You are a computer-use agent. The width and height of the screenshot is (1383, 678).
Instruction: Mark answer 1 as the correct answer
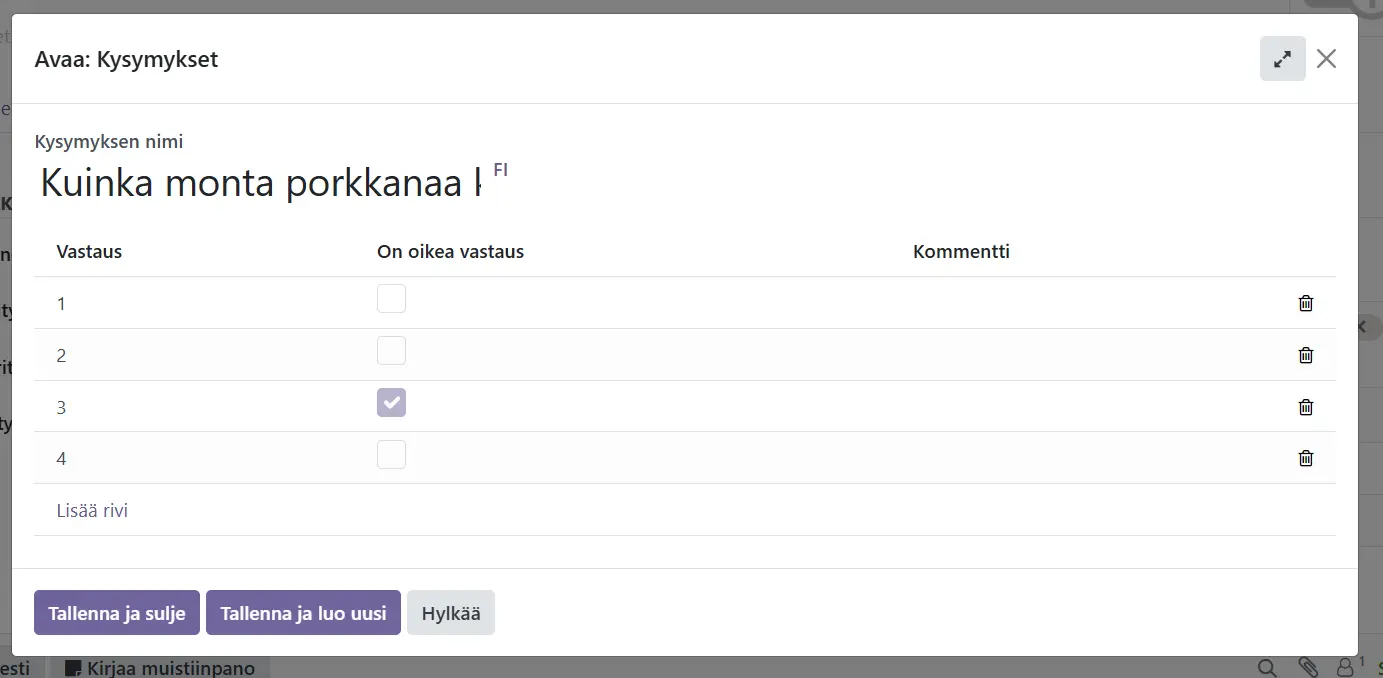[x=391, y=299]
